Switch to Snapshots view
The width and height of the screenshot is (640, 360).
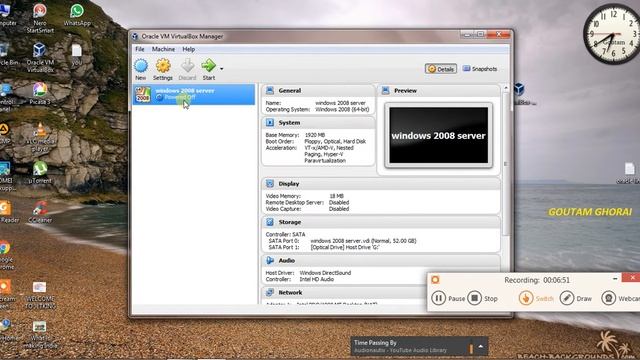pyautogui.click(x=480, y=69)
